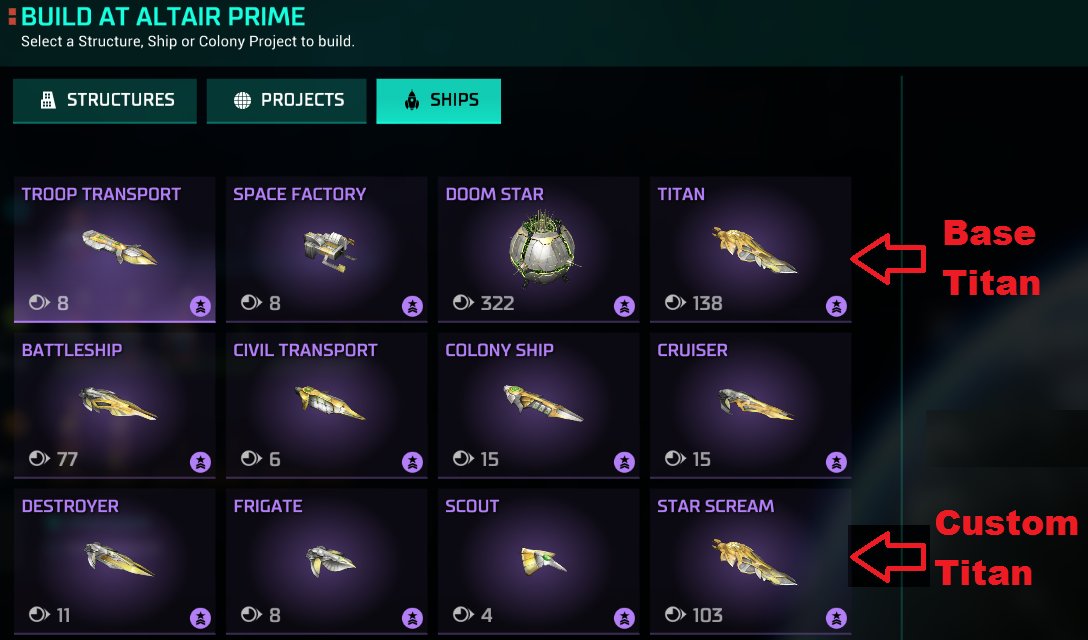Image resolution: width=1088 pixels, height=640 pixels.
Task: Switch to the Structures tab
Action: tap(105, 101)
